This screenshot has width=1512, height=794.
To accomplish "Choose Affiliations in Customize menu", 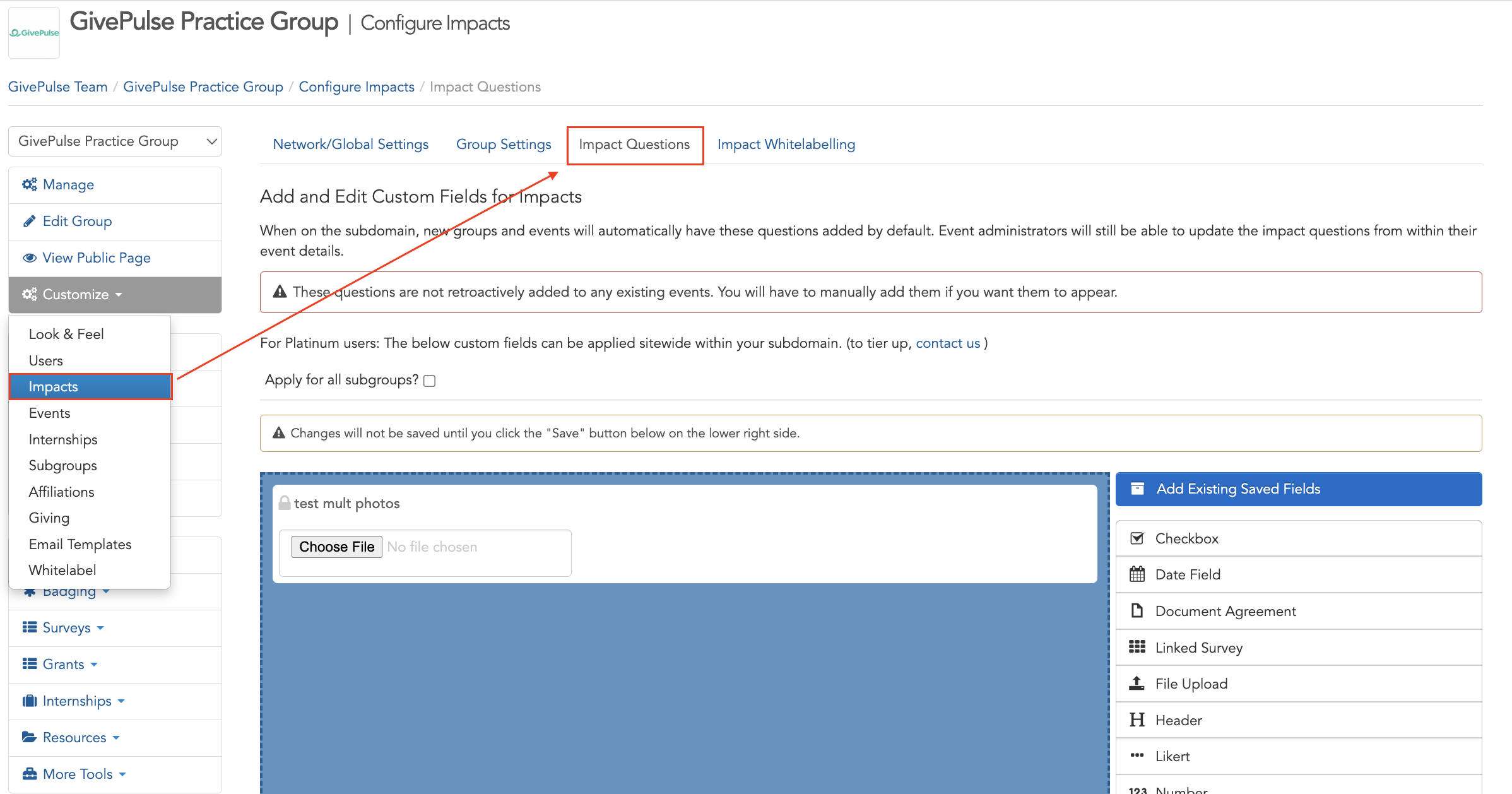I will [90, 492].
